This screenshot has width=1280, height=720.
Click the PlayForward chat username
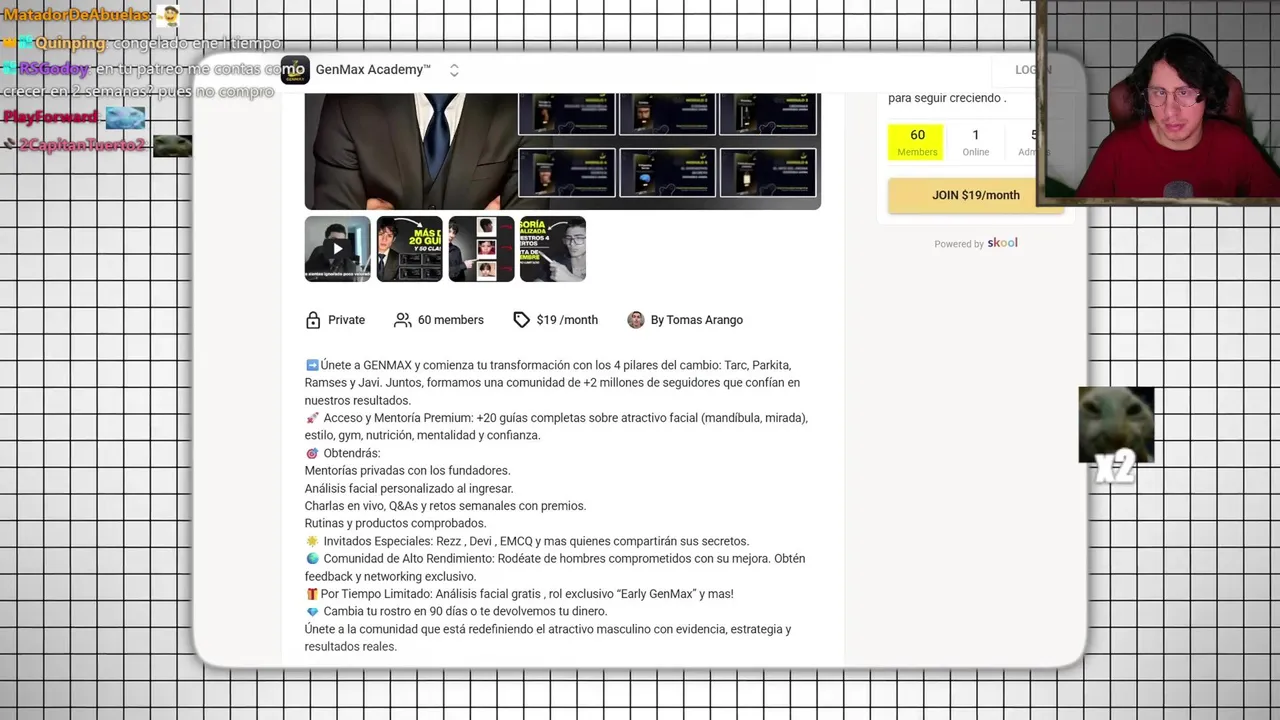51,117
